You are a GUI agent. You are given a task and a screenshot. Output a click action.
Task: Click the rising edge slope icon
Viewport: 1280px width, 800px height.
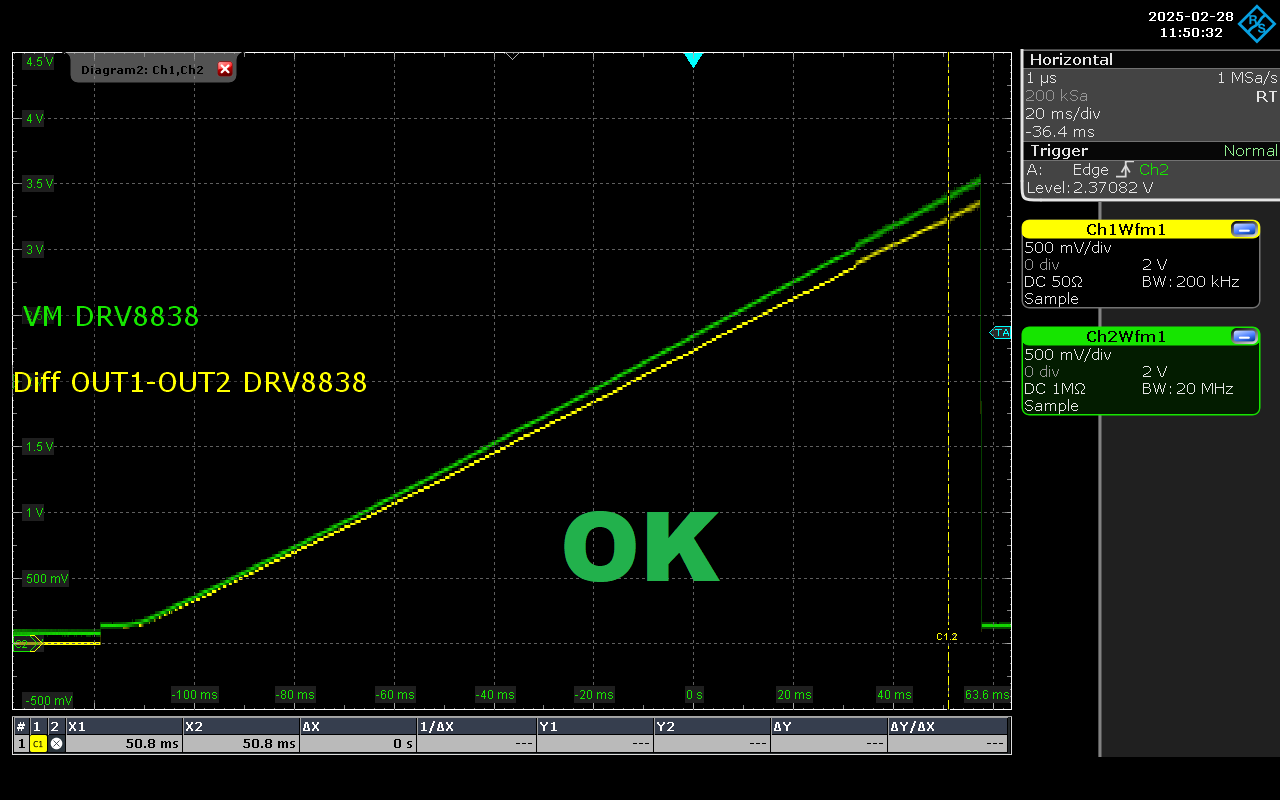pyautogui.click(x=1125, y=170)
